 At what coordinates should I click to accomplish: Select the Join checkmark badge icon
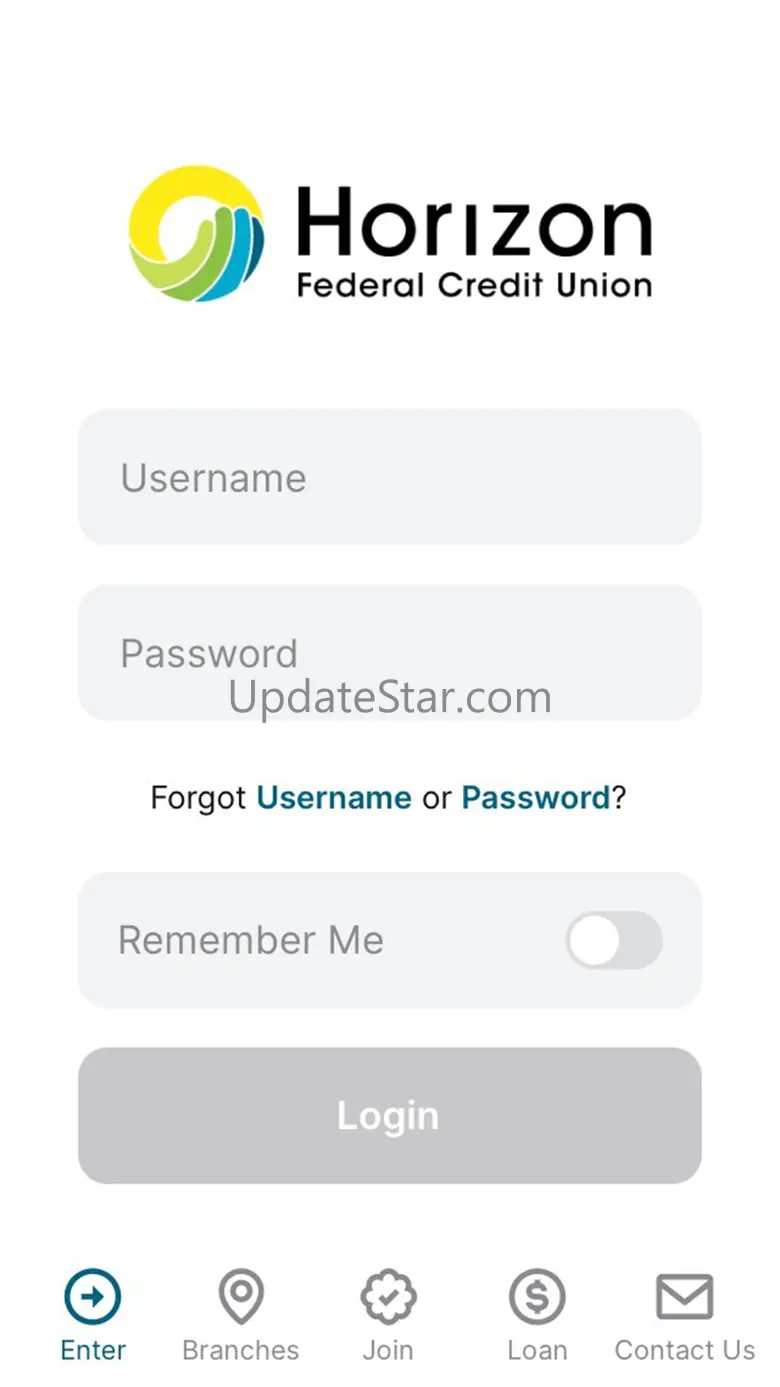(388, 1297)
